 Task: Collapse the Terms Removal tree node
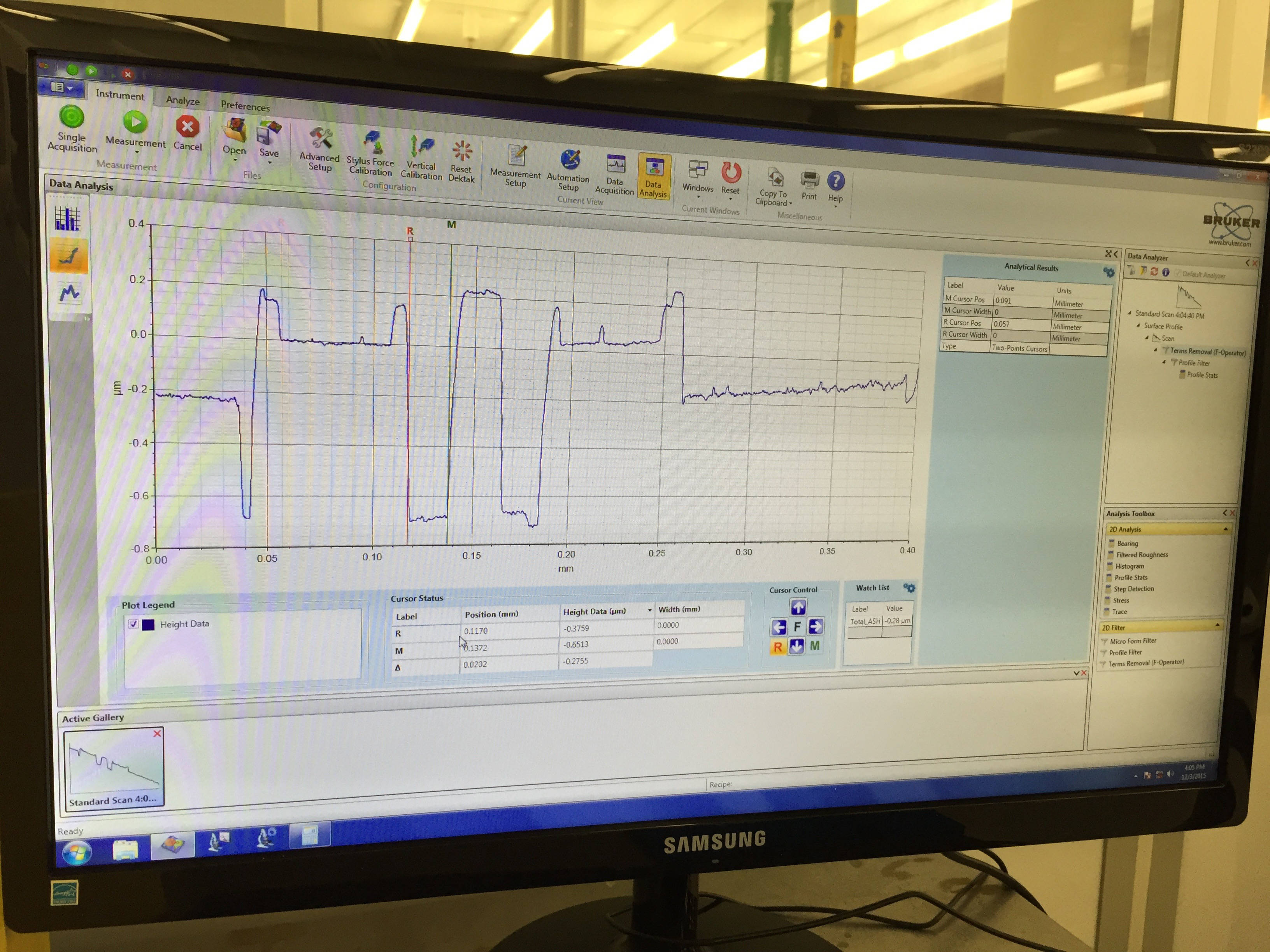pyautogui.click(x=1156, y=350)
